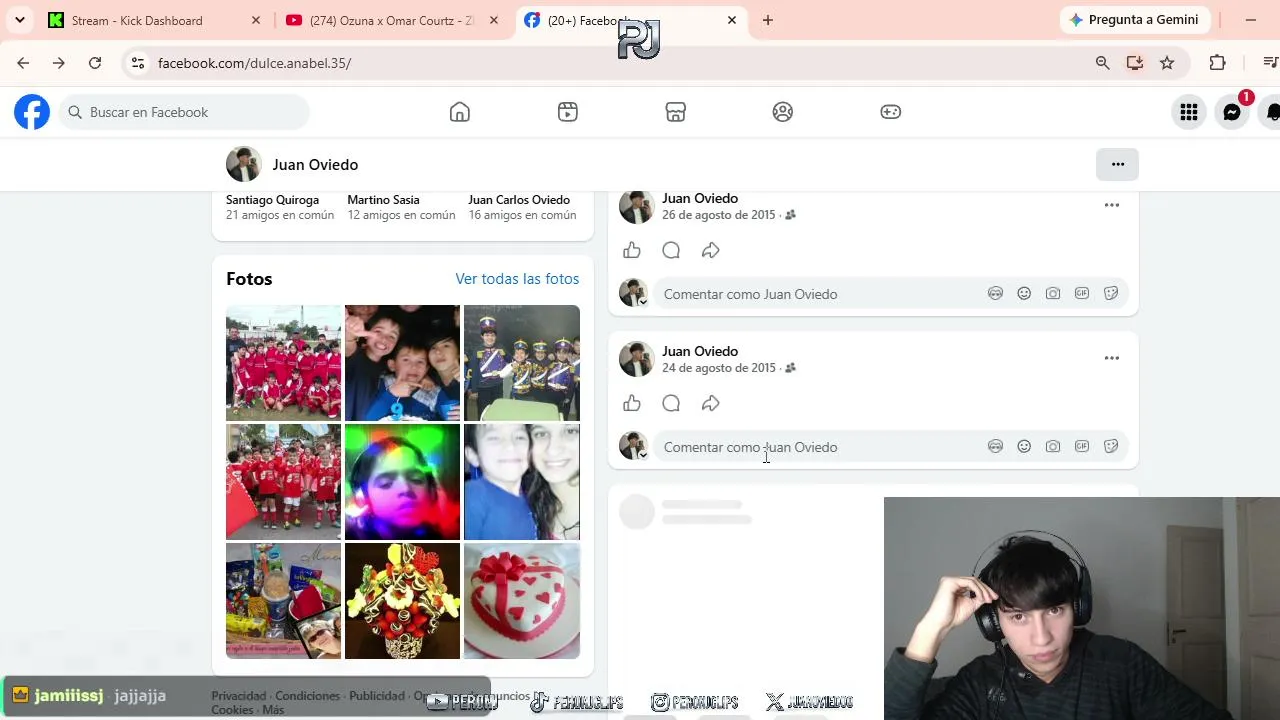1280x720 pixels.
Task: Expand the tab search dropdown arrow
Action: pos(19,20)
